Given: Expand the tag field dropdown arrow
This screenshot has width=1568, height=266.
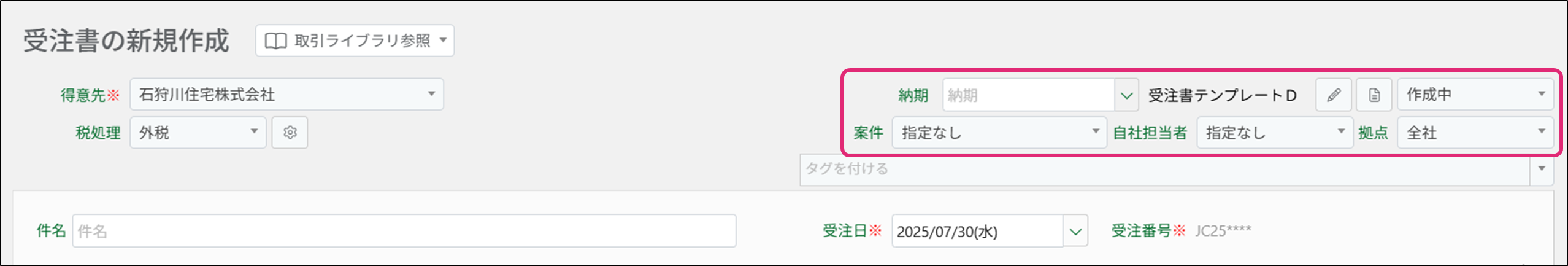Looking at the screenshot, I should (1542, 169).
